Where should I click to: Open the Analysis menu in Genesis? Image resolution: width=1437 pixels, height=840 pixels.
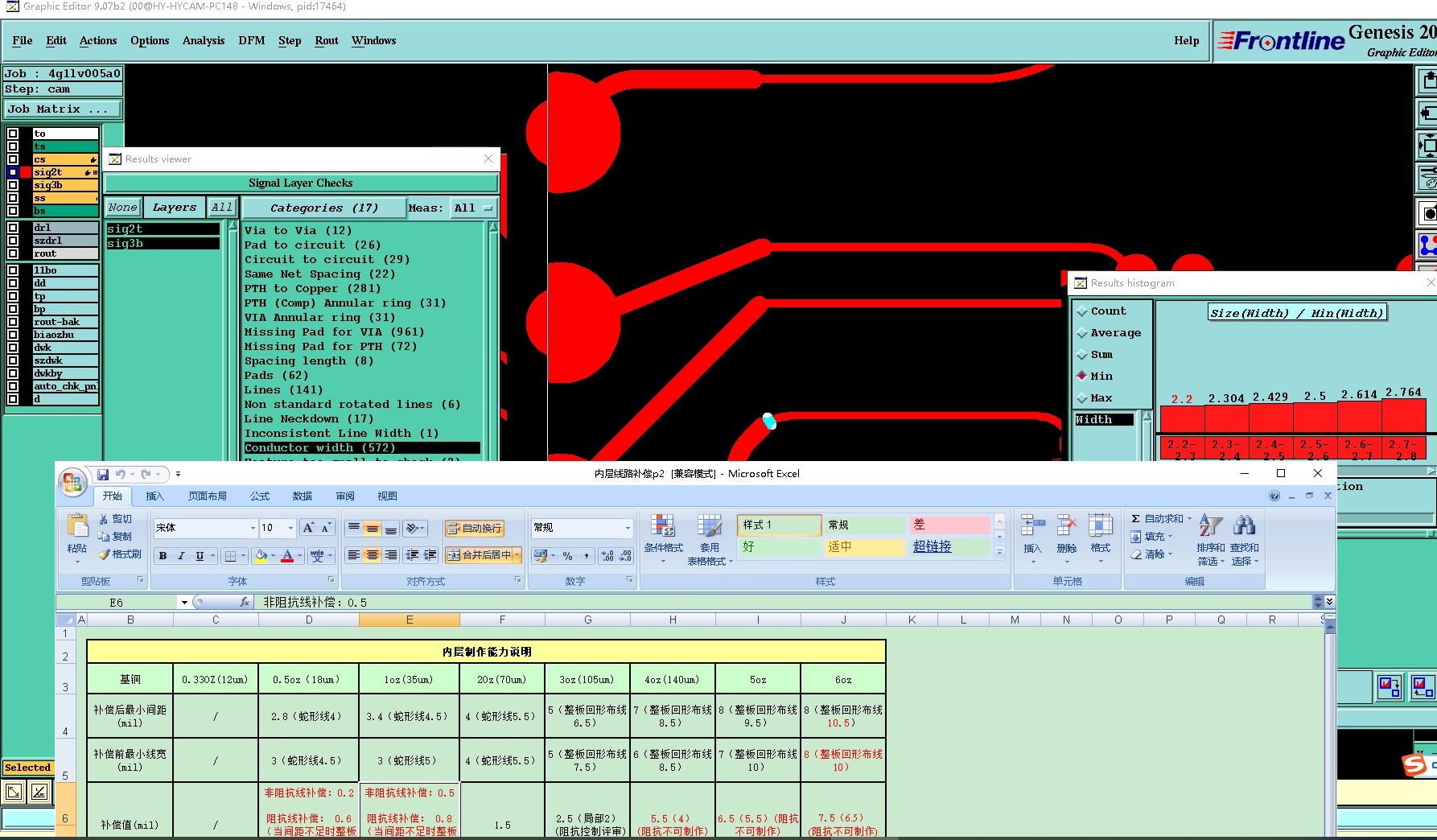pyautogui.click(x=204, y=40)
